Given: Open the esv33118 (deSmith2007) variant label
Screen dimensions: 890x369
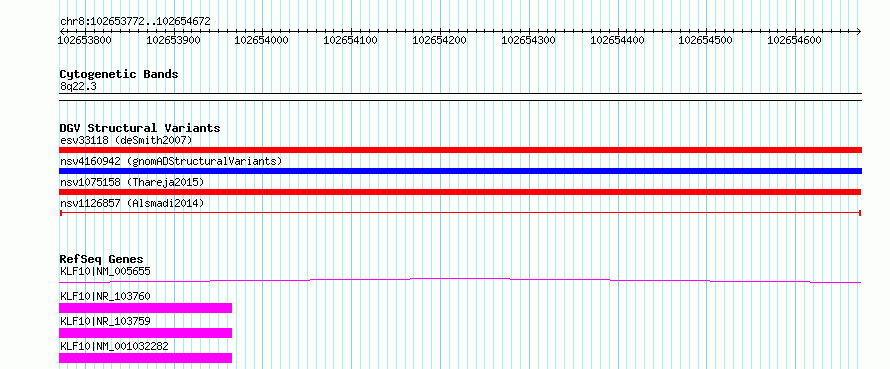Looking at the screenshot, I should [126, 140].
